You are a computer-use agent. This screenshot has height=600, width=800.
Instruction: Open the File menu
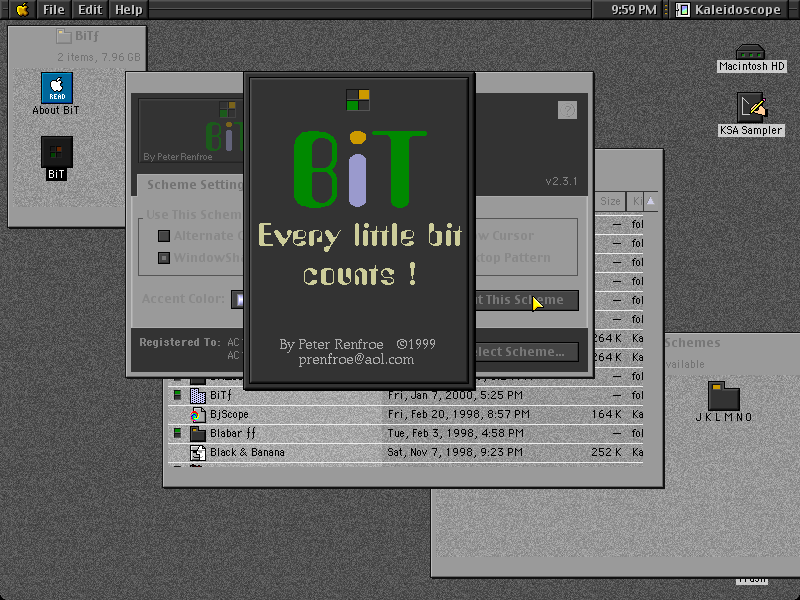tap(53, 10)
